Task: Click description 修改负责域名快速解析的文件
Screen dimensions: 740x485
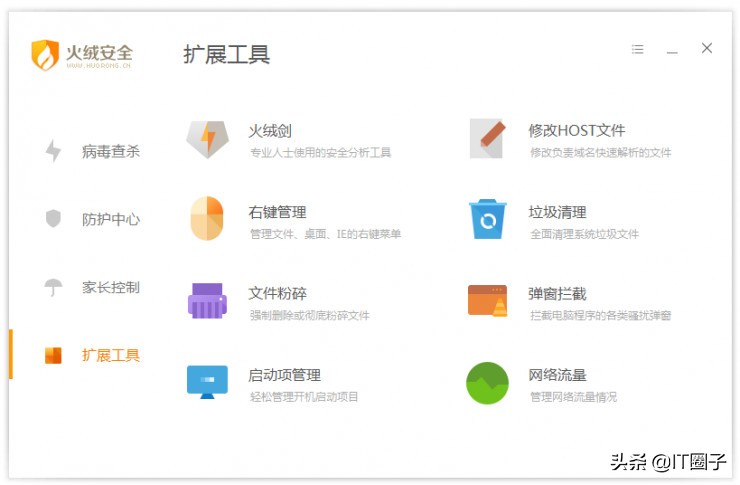Action: coord(601,152)
